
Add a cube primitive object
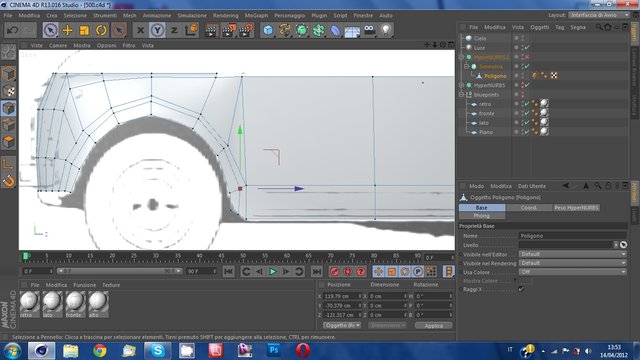click(x=268, y=30)
